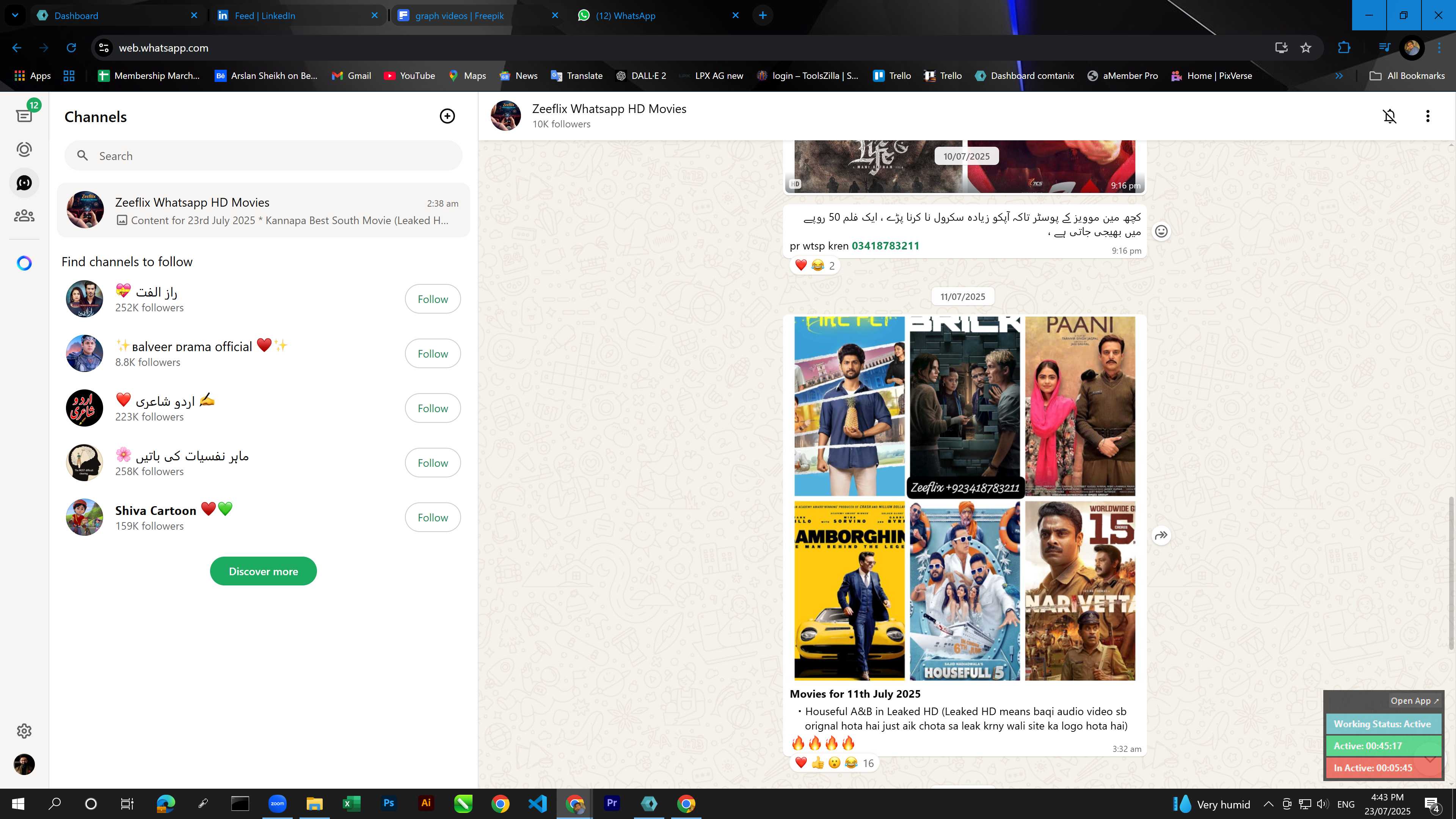Open Photoshop from the taskbar

pyautogui.click(x=389, y=803)
